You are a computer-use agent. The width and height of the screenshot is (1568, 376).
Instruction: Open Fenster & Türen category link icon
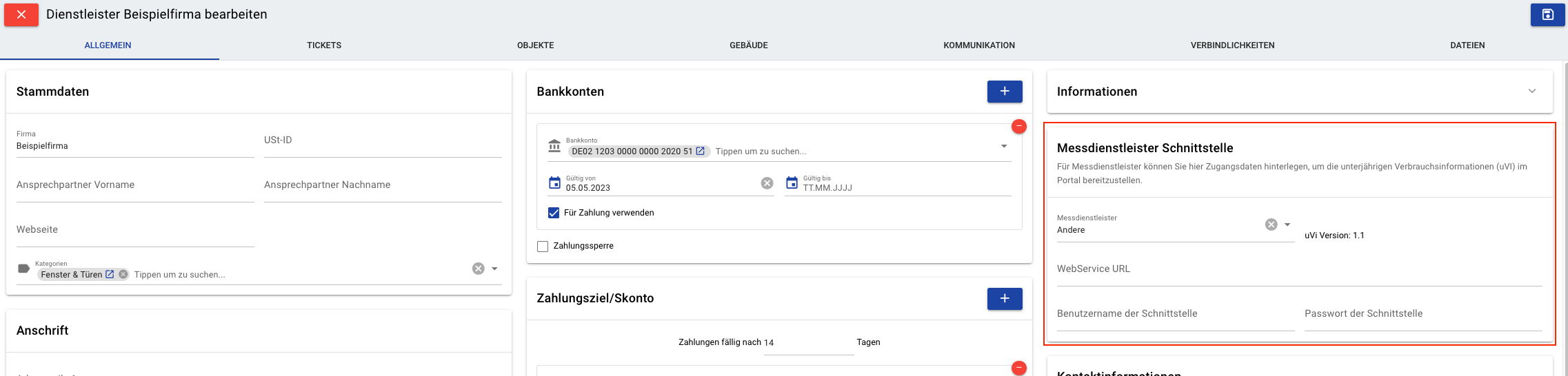click(x=110, y=274)
